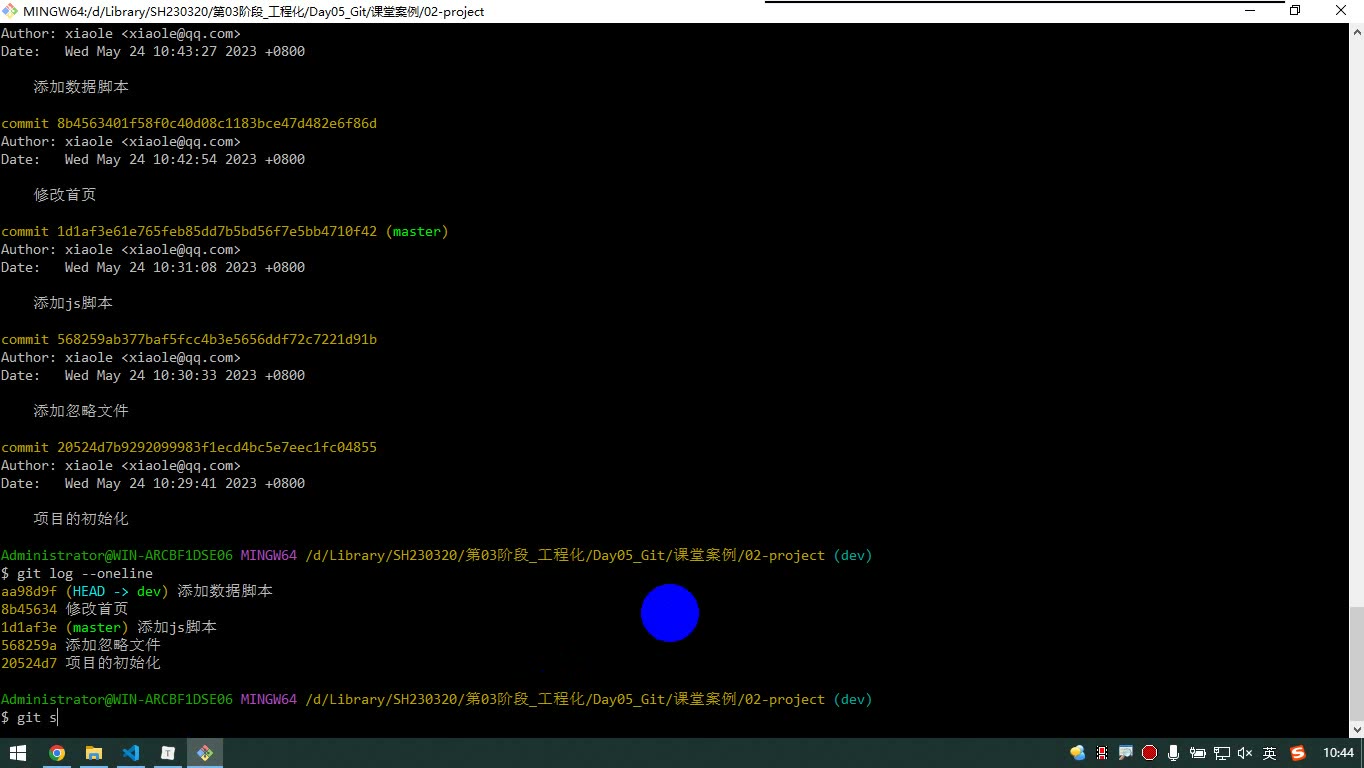Click the window title path text
The width and height of the screenshot is (1364, 768).
(254, 11)
